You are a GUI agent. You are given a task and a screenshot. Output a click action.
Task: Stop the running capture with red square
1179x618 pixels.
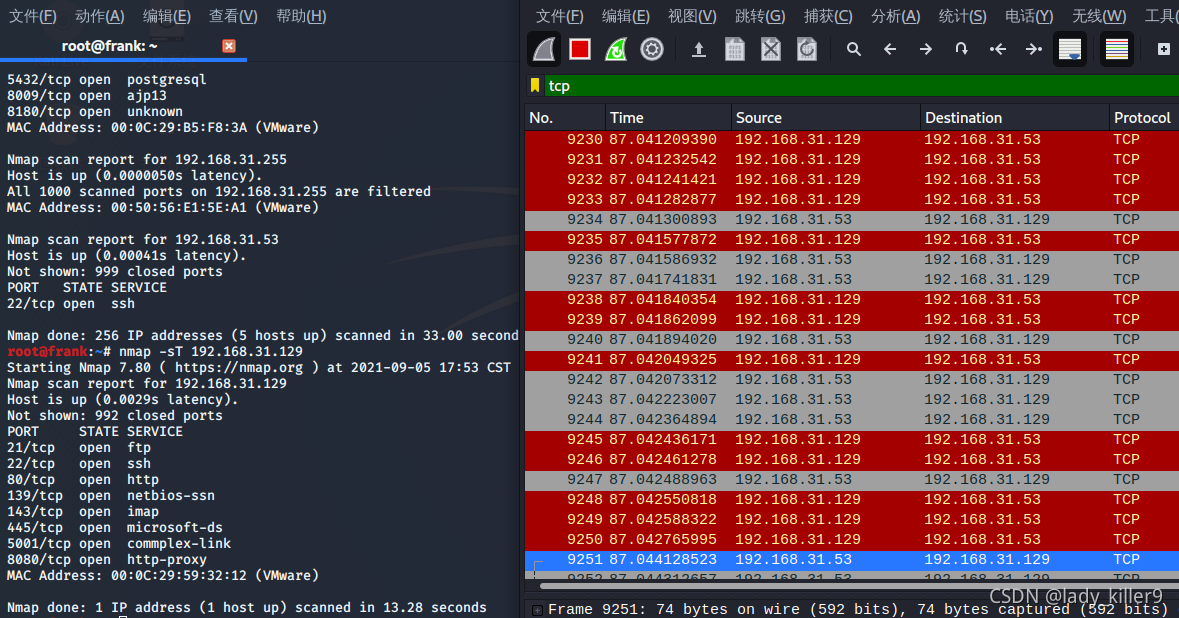[580, 50]
